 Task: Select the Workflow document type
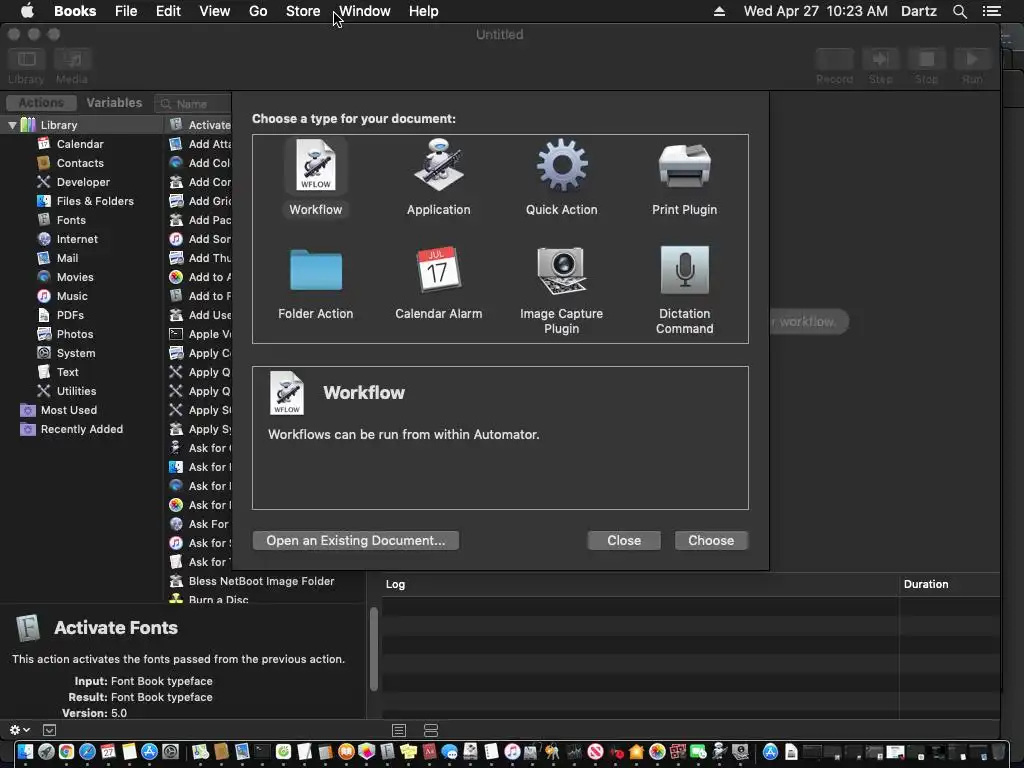[315, 177]
